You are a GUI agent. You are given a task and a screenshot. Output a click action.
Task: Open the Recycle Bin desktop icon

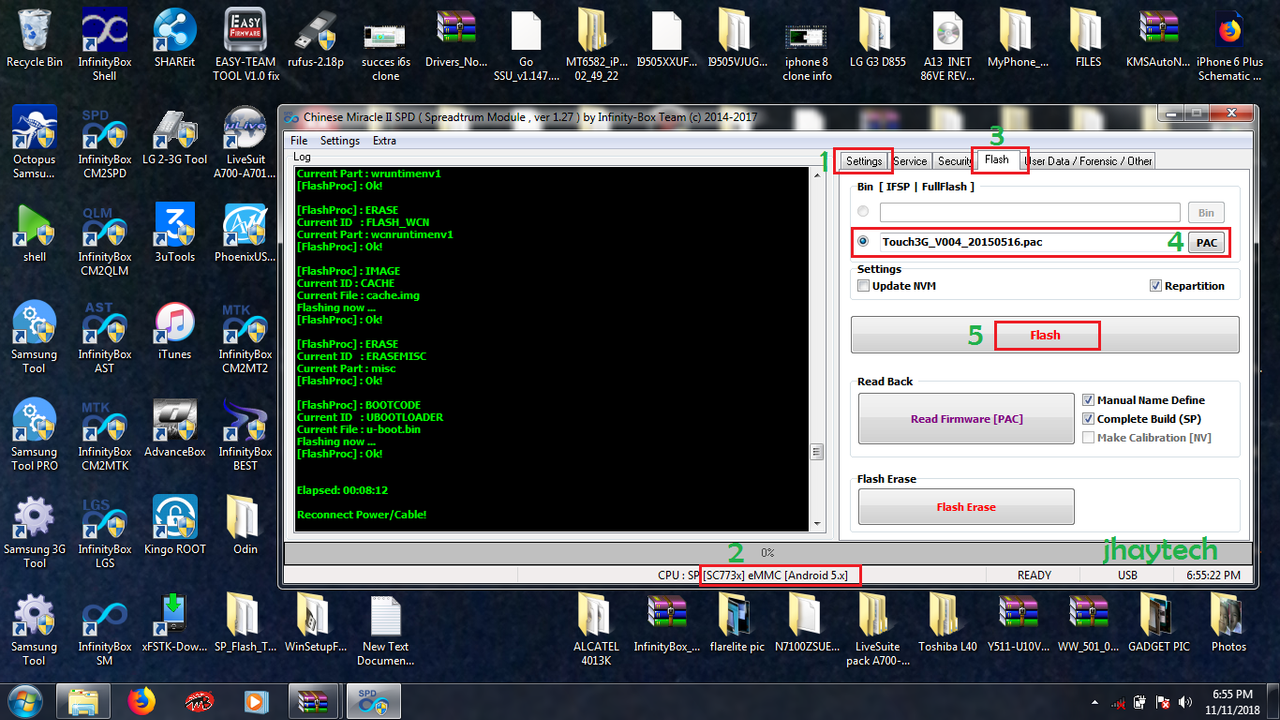coord(34,39)
